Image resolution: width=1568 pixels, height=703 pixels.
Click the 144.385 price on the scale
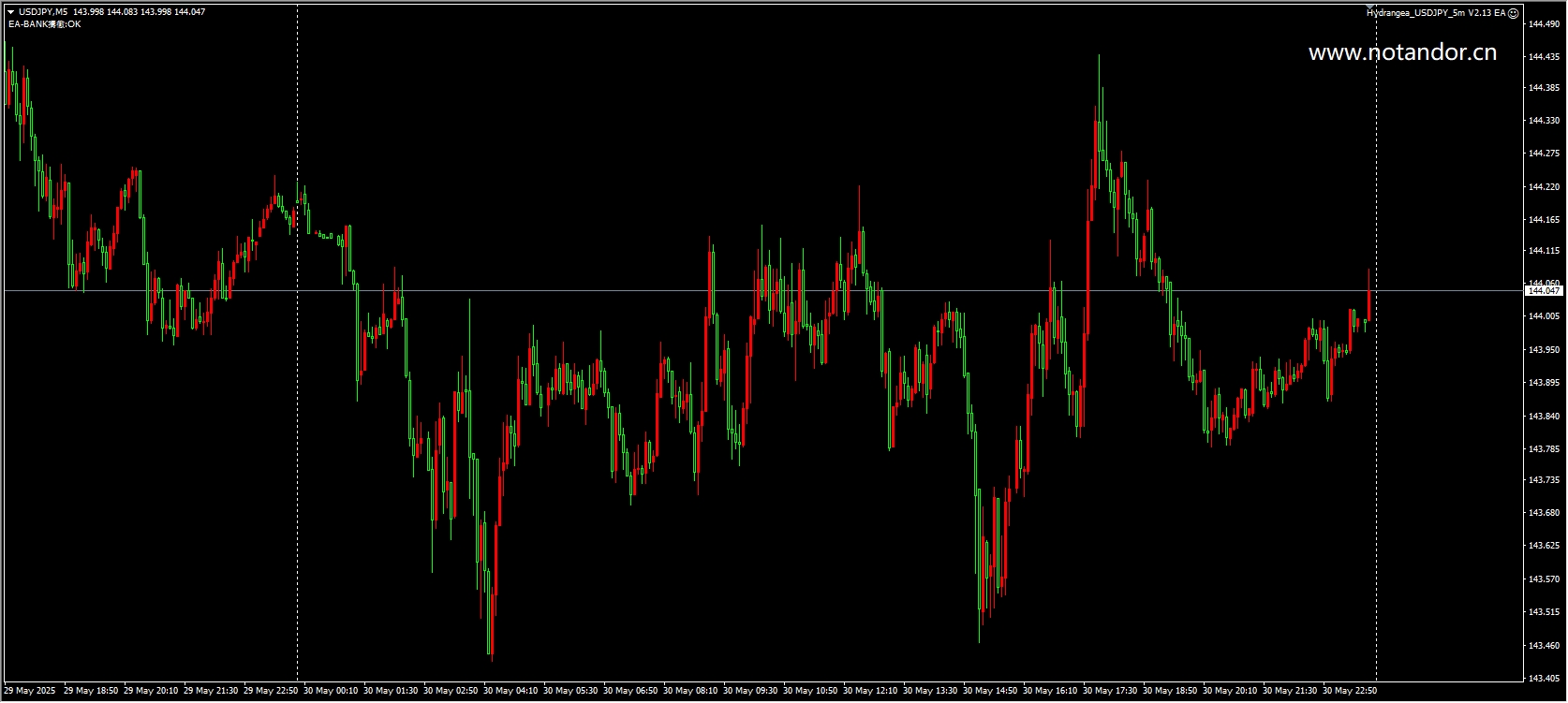pos(1544,88)
